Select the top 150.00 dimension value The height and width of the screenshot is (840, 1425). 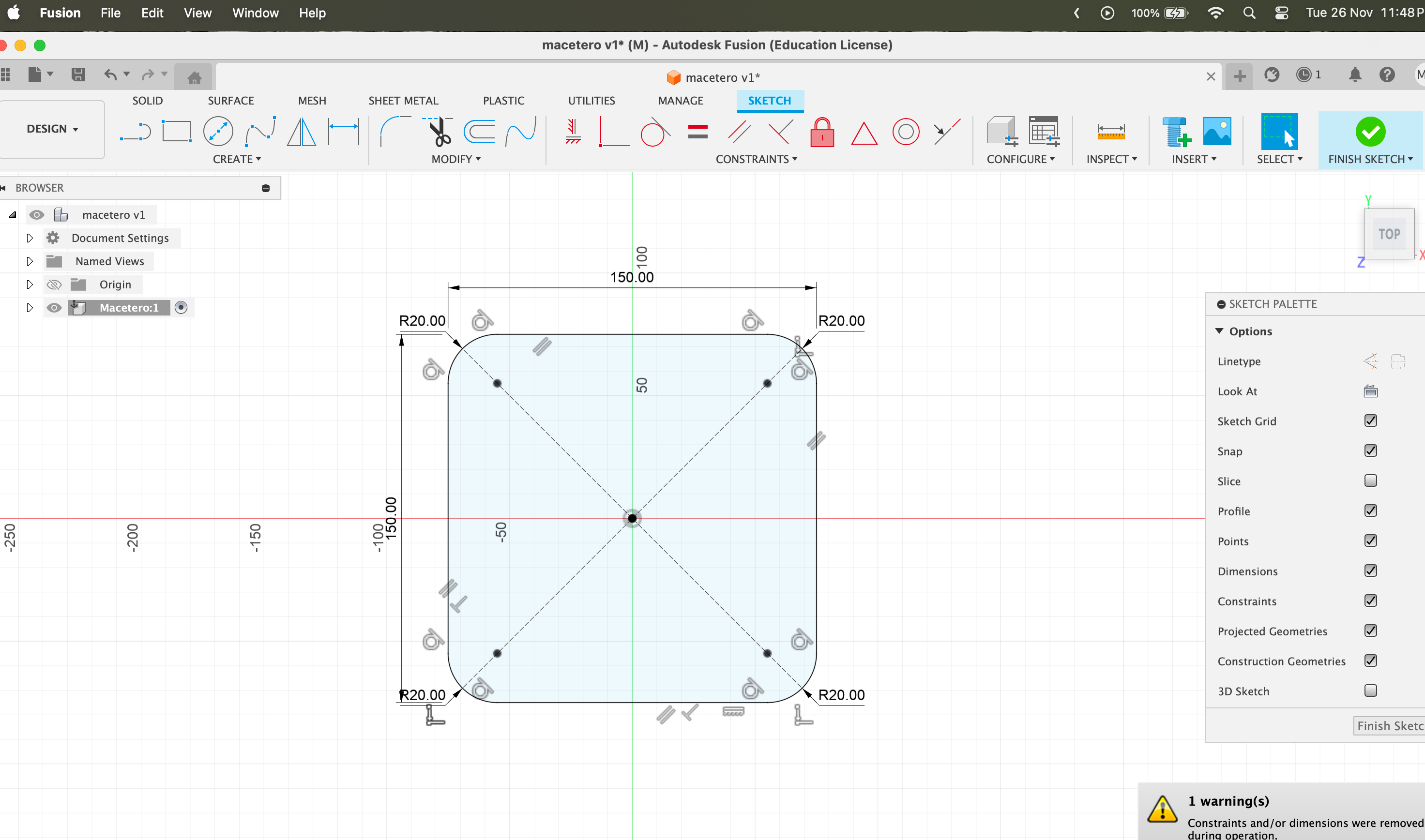click(631, 277)
